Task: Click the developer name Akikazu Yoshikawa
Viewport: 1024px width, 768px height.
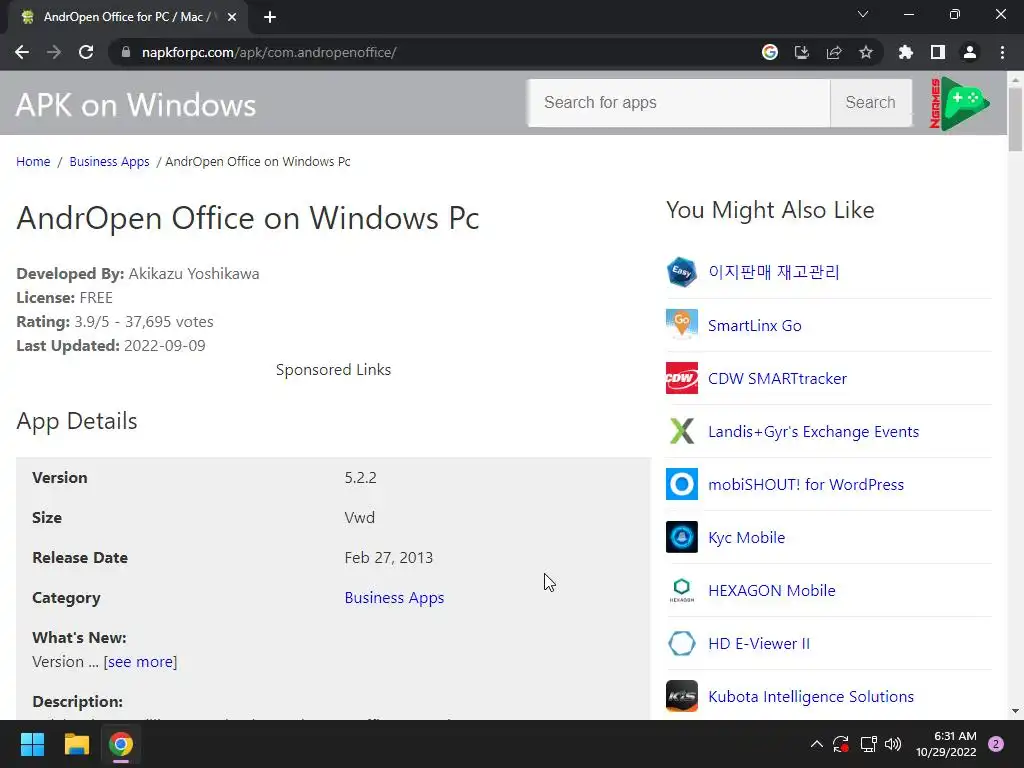Action: (194, 274)
